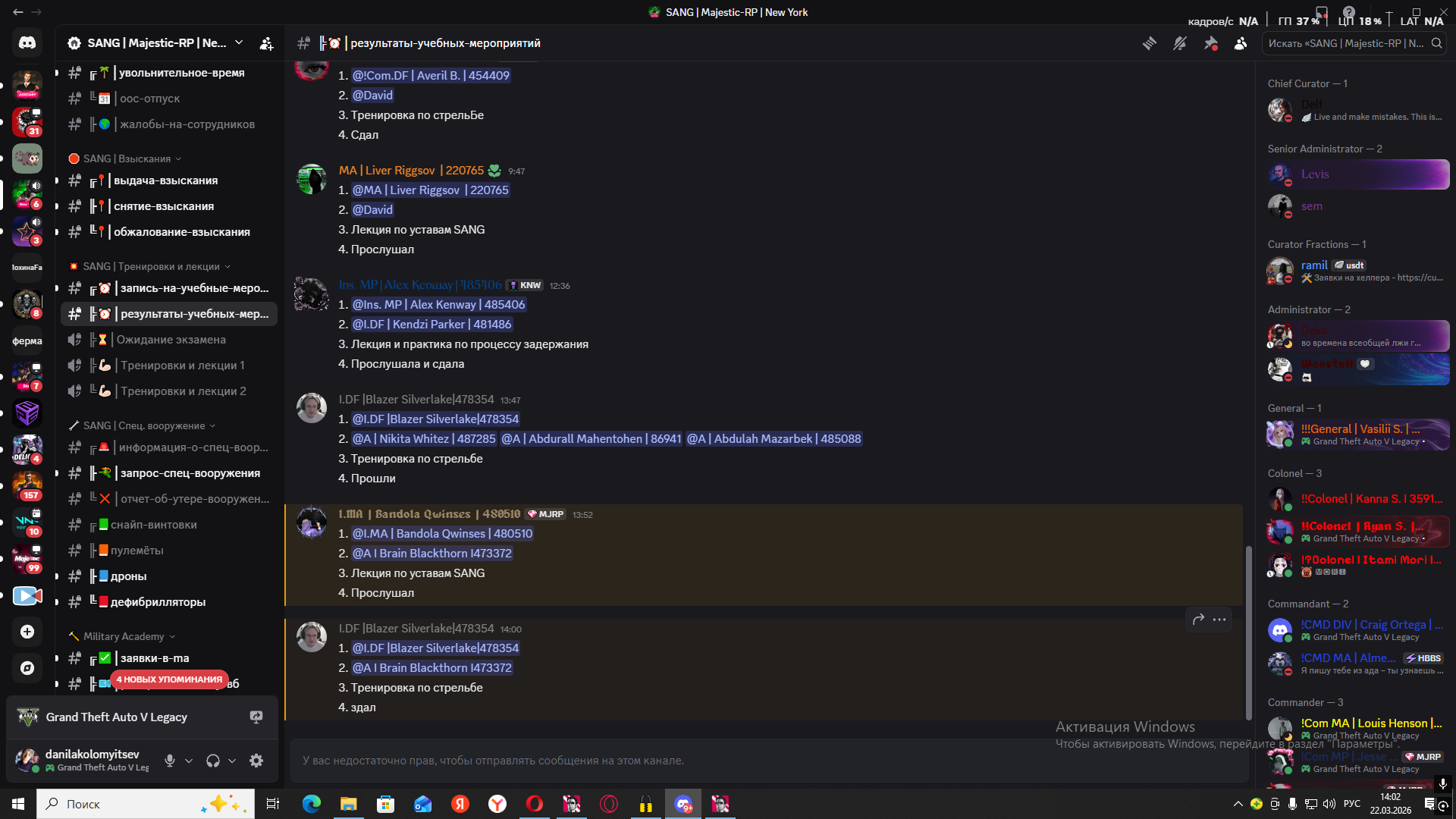The image size is (1456, 819).
Task: Open the выдача-взыскания channel
Action: 165,180
